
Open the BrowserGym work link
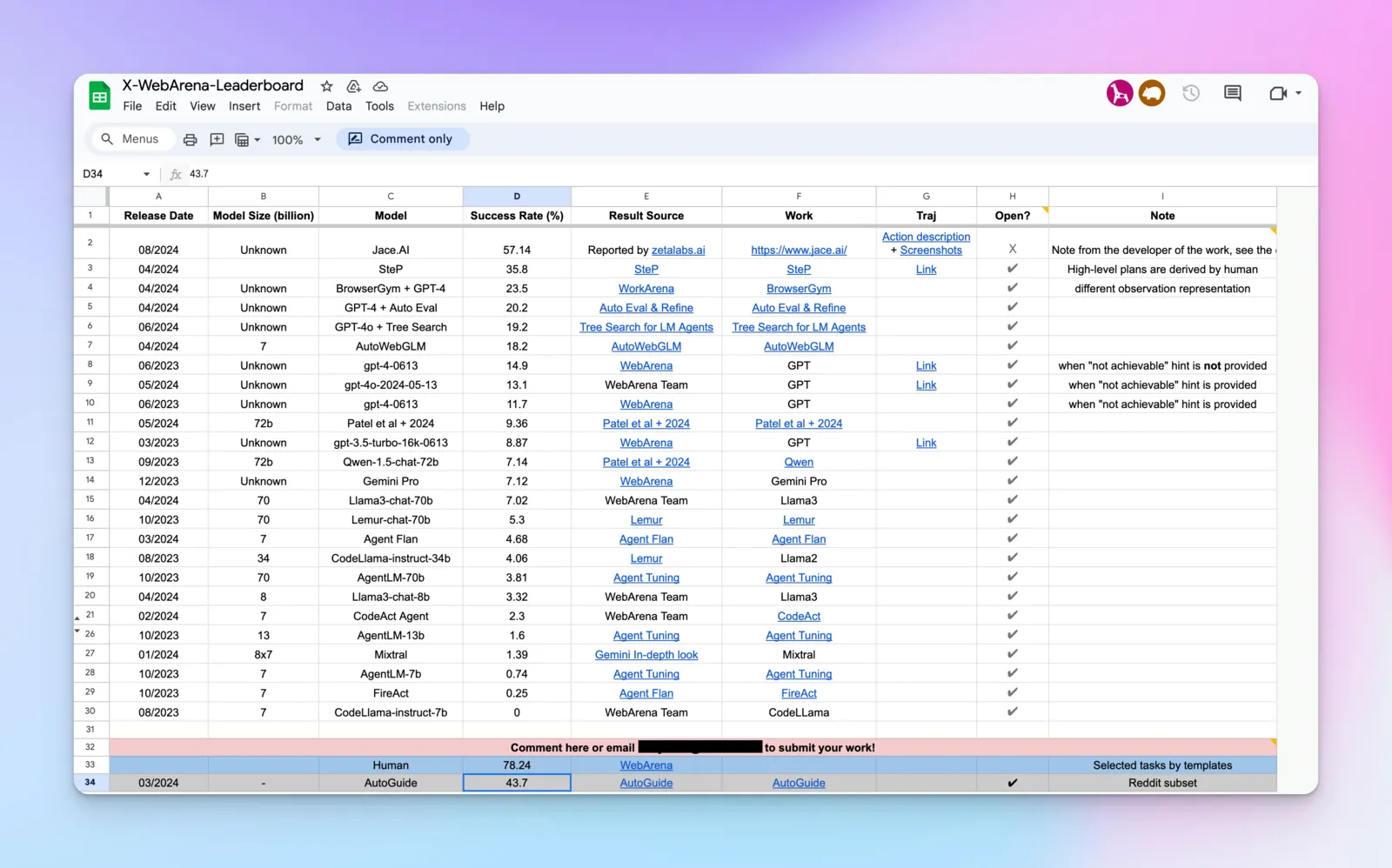point(799,289)
